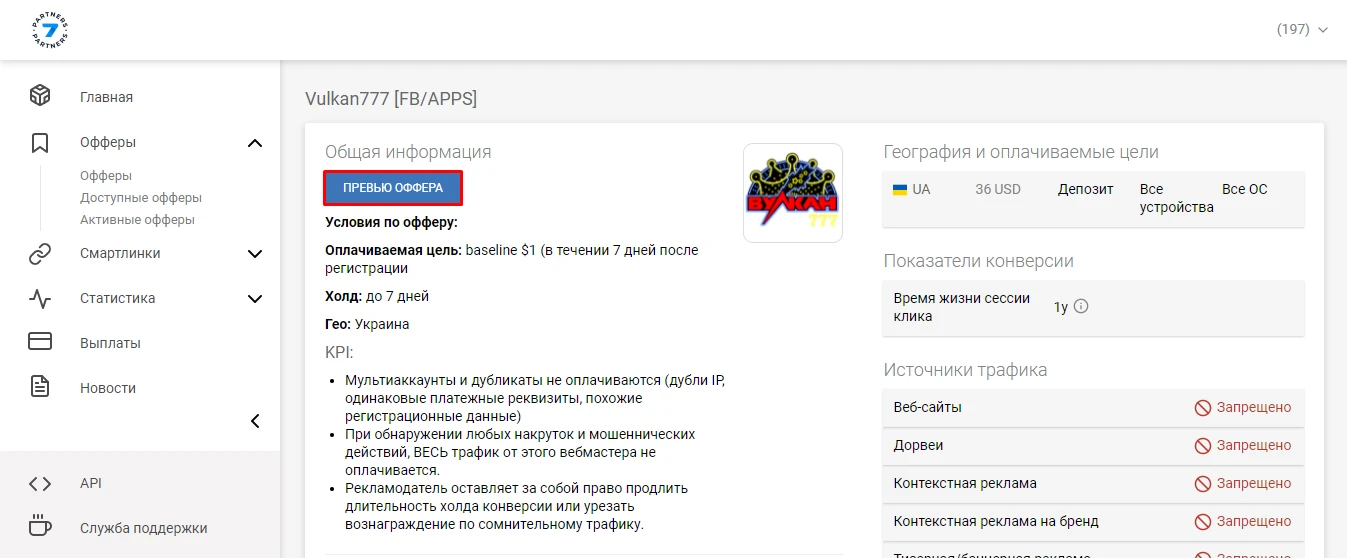Open Активные офферы submenu link
1347x558 pixels.
click(x=137, y=220)
